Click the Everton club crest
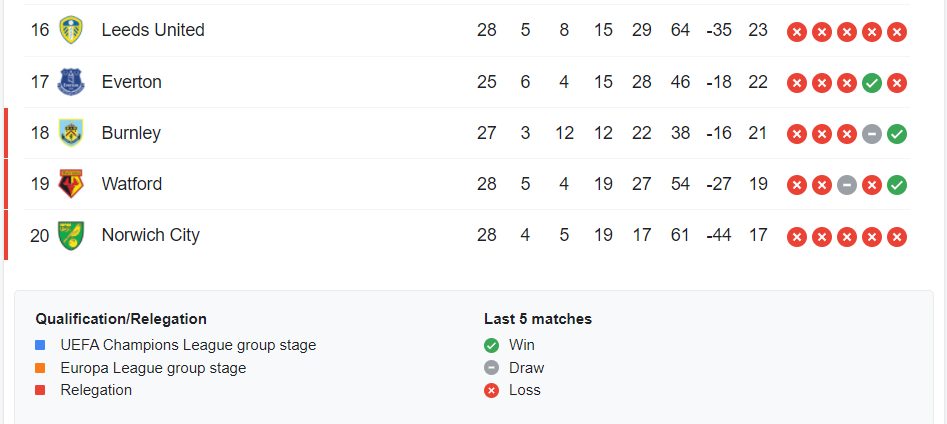This screenshot has height=424, width=947. 70,82
